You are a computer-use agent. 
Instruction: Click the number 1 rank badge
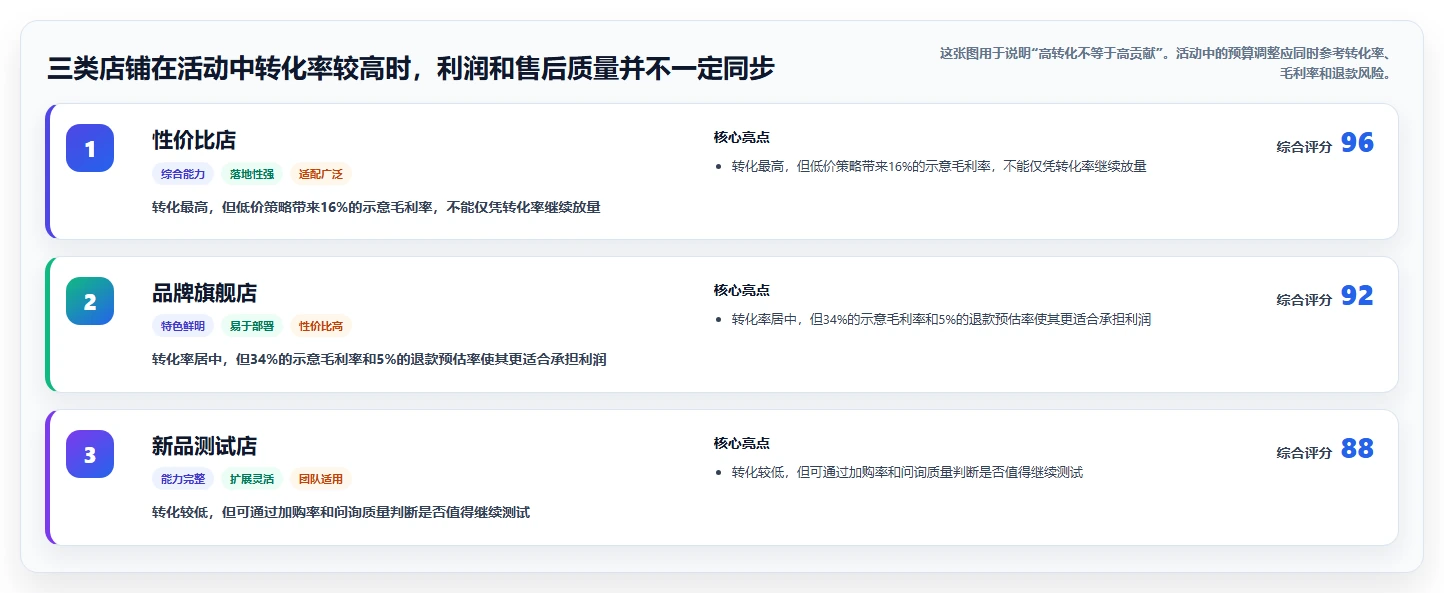coord(90,148)
